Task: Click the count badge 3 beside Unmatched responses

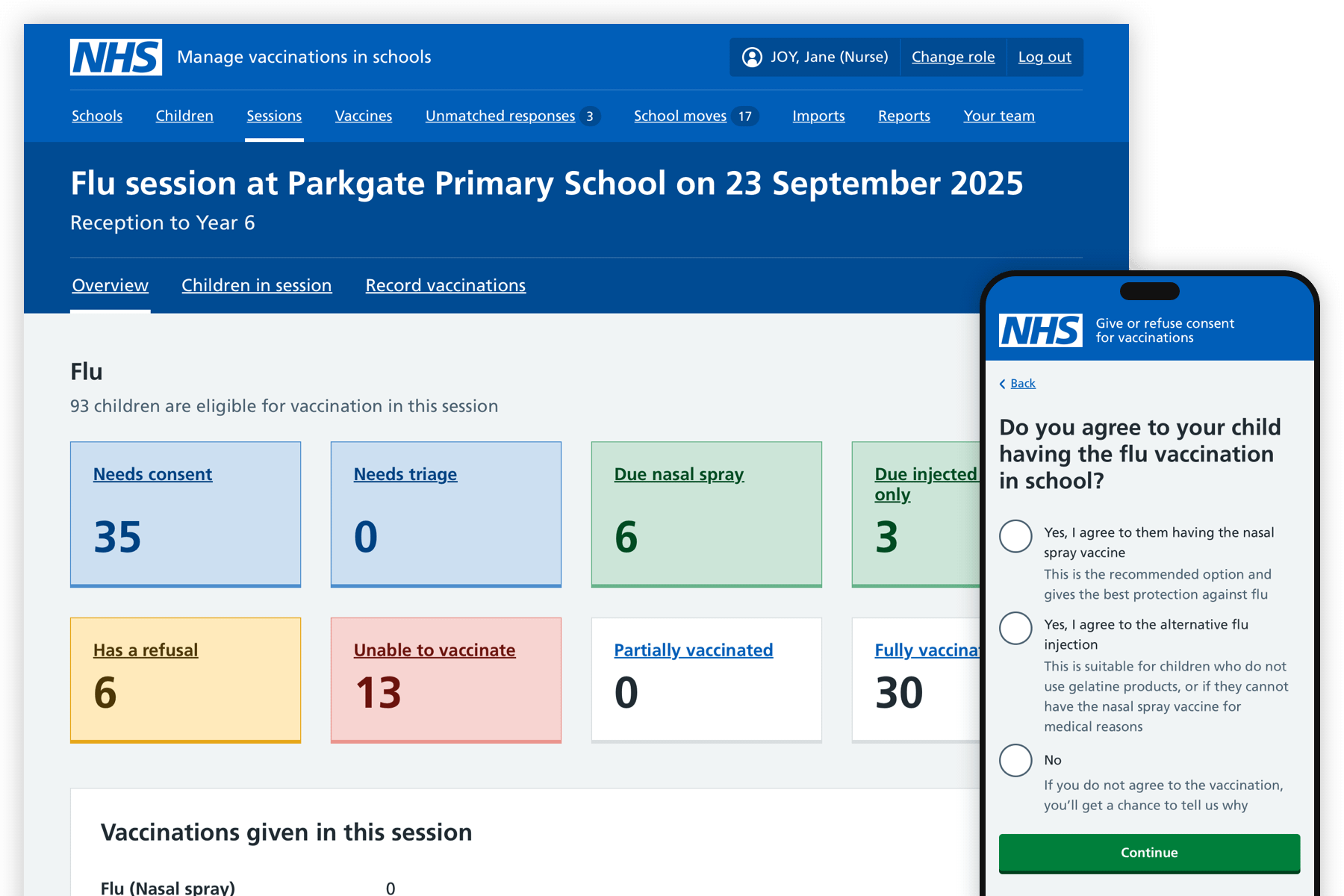Action: coord(590,116)
